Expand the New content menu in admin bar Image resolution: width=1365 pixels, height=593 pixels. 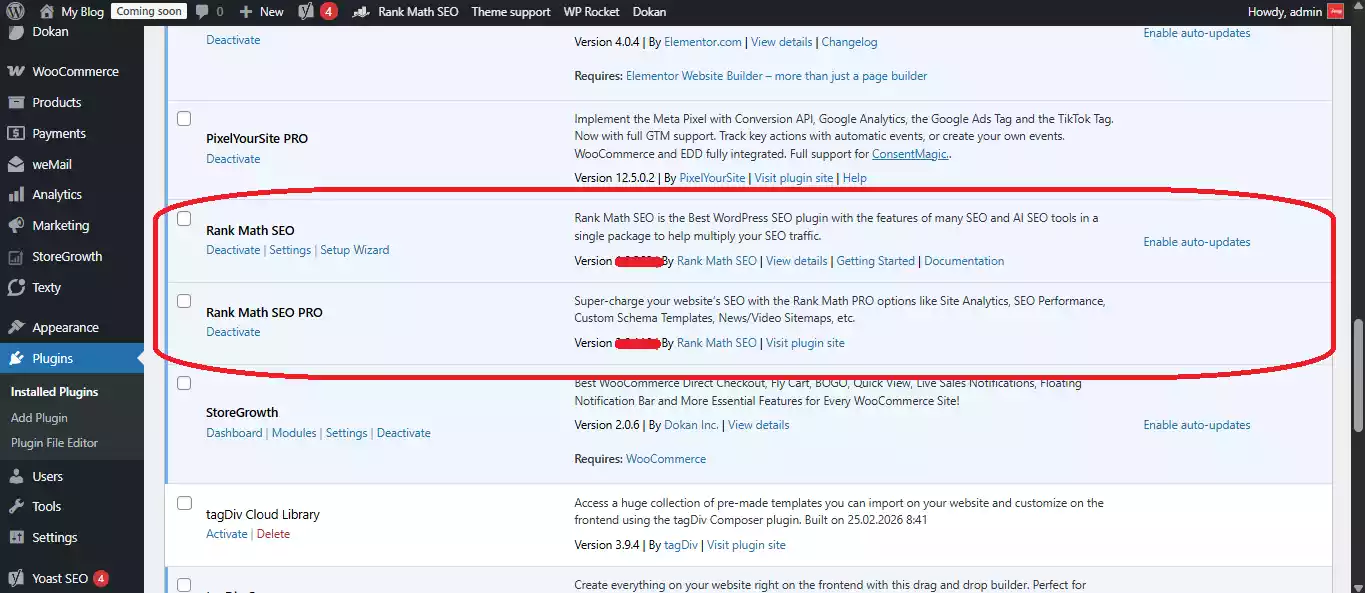[x=262, y=12]
